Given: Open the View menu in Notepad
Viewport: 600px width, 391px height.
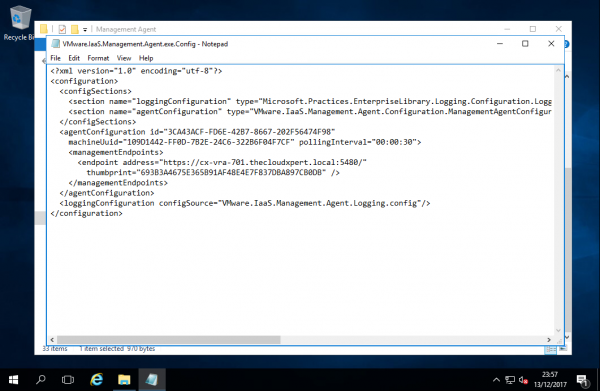Looking at the screenshot, I should point(124,58).
